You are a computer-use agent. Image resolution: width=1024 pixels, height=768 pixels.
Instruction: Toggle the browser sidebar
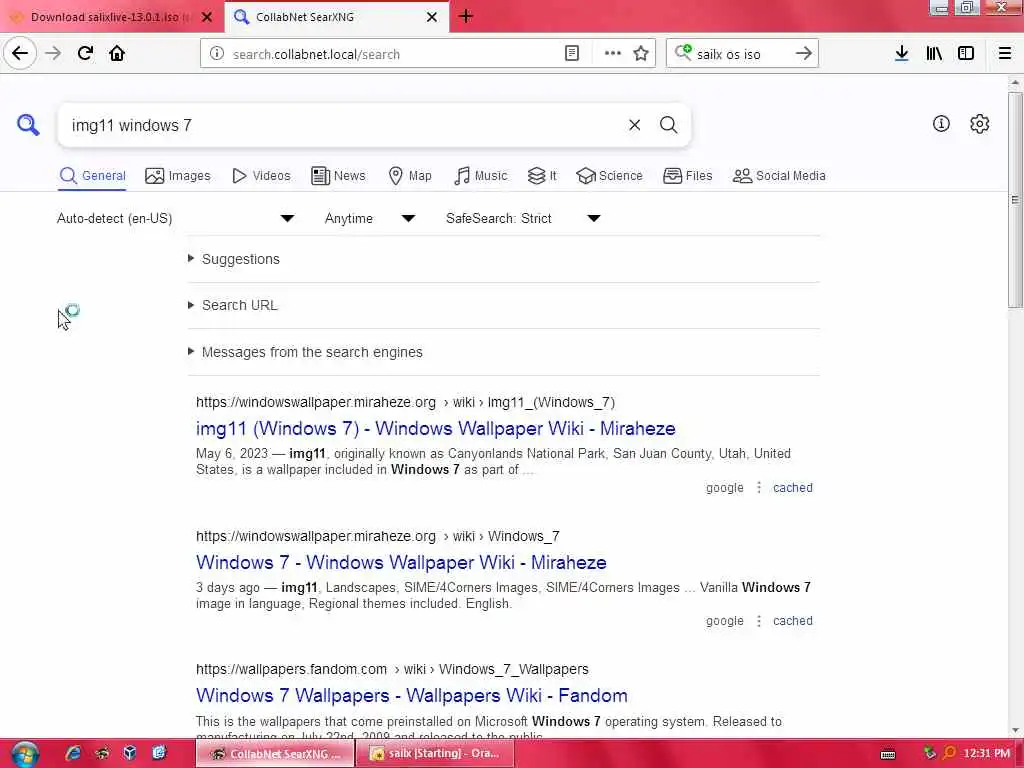pos(966,54)
